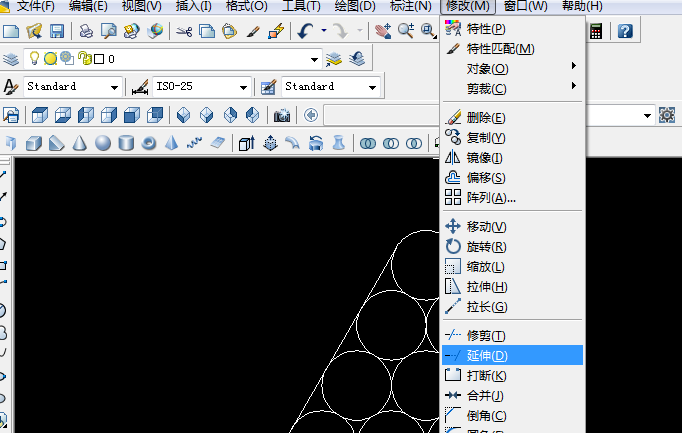
Task: Click the Wedge solid icon
Action: point(57,143)
